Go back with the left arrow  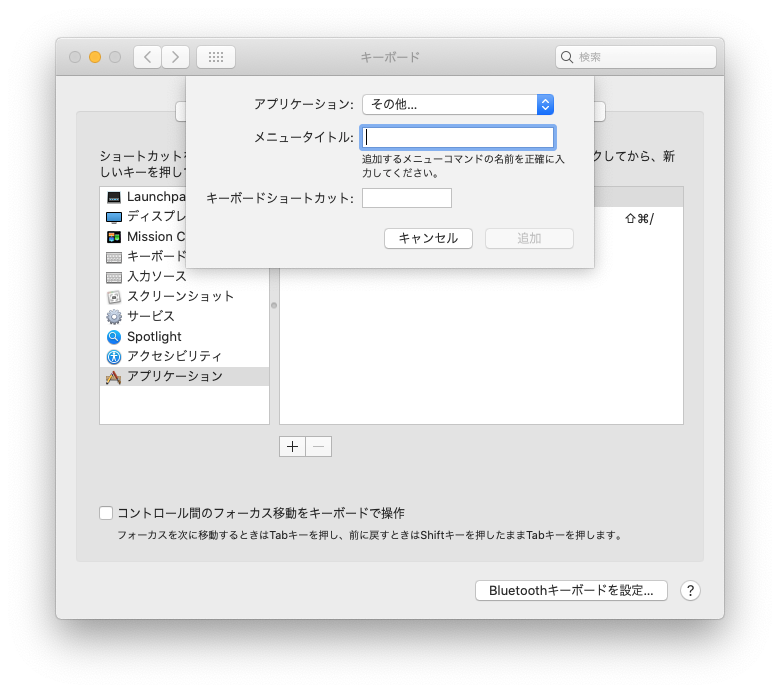point(147,57)
